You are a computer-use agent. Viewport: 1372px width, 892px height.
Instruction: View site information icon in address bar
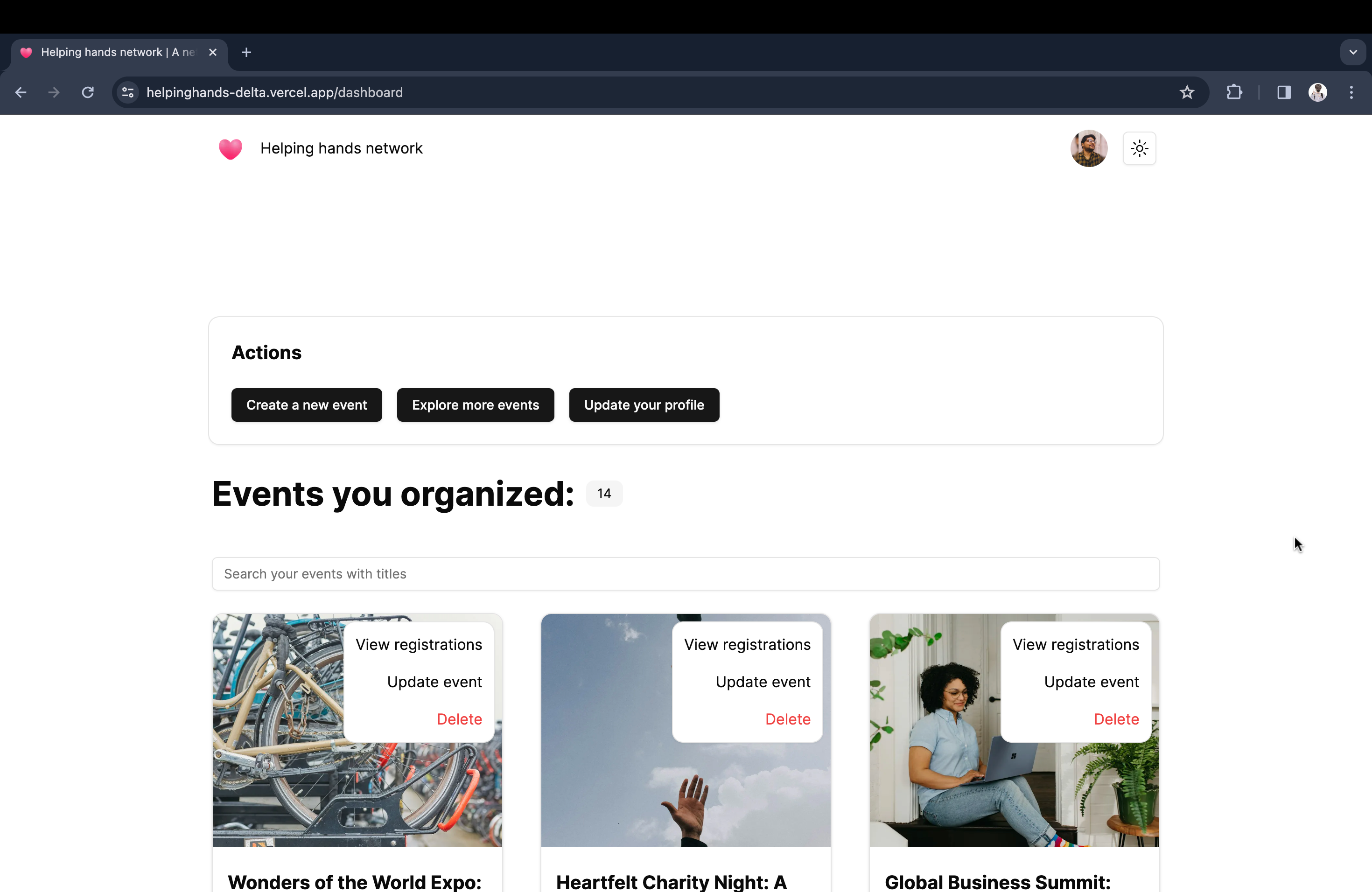click(x=128, y=93)
